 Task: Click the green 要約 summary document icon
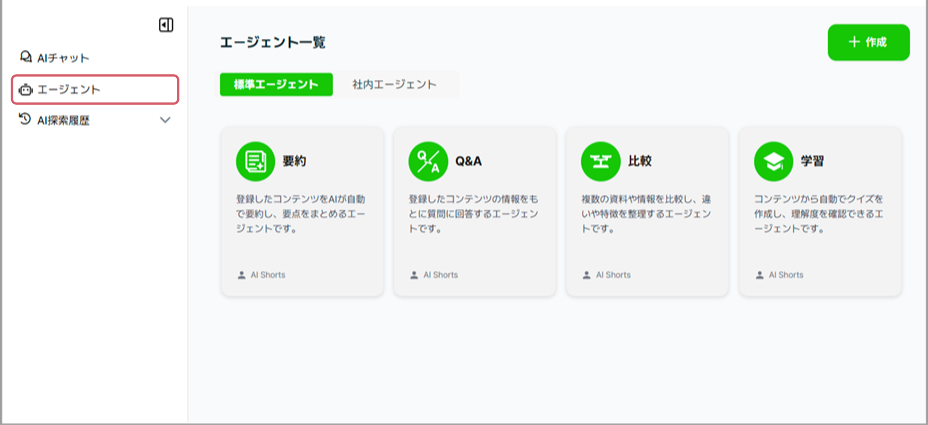point(255,161)
